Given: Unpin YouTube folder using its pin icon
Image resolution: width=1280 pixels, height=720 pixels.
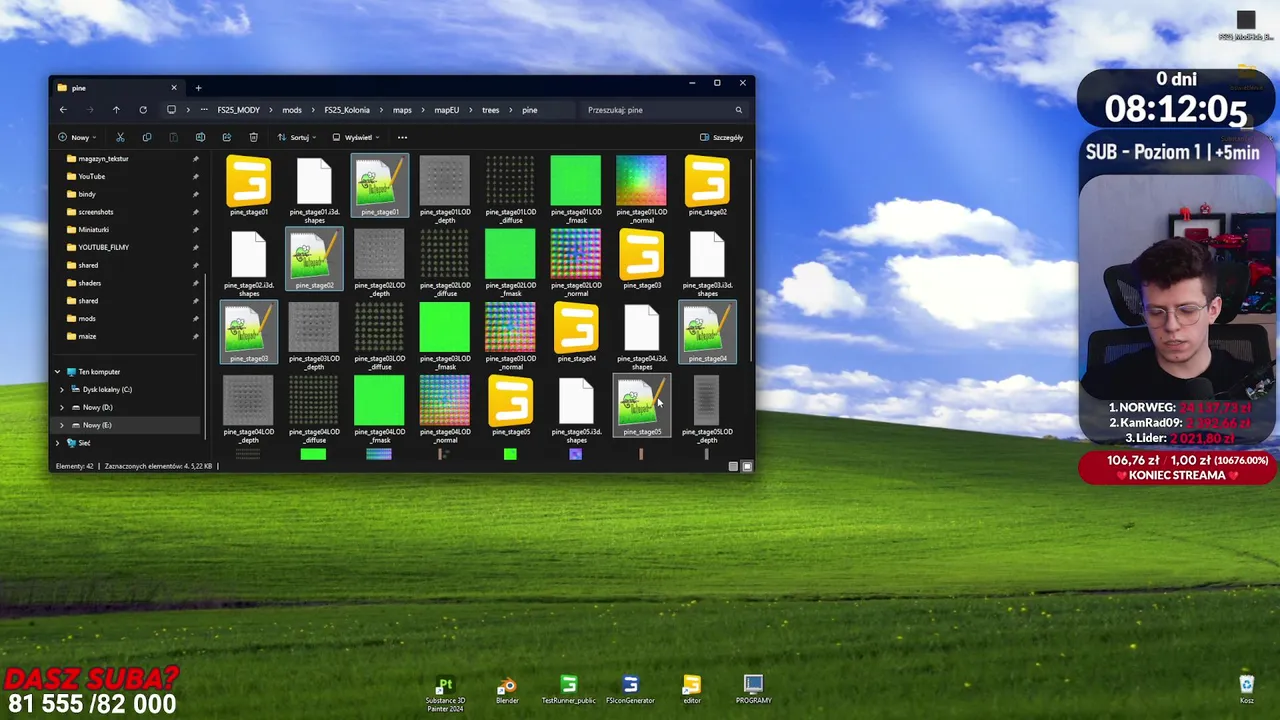Looking at the screenshot, I should [x=195, y=176].
